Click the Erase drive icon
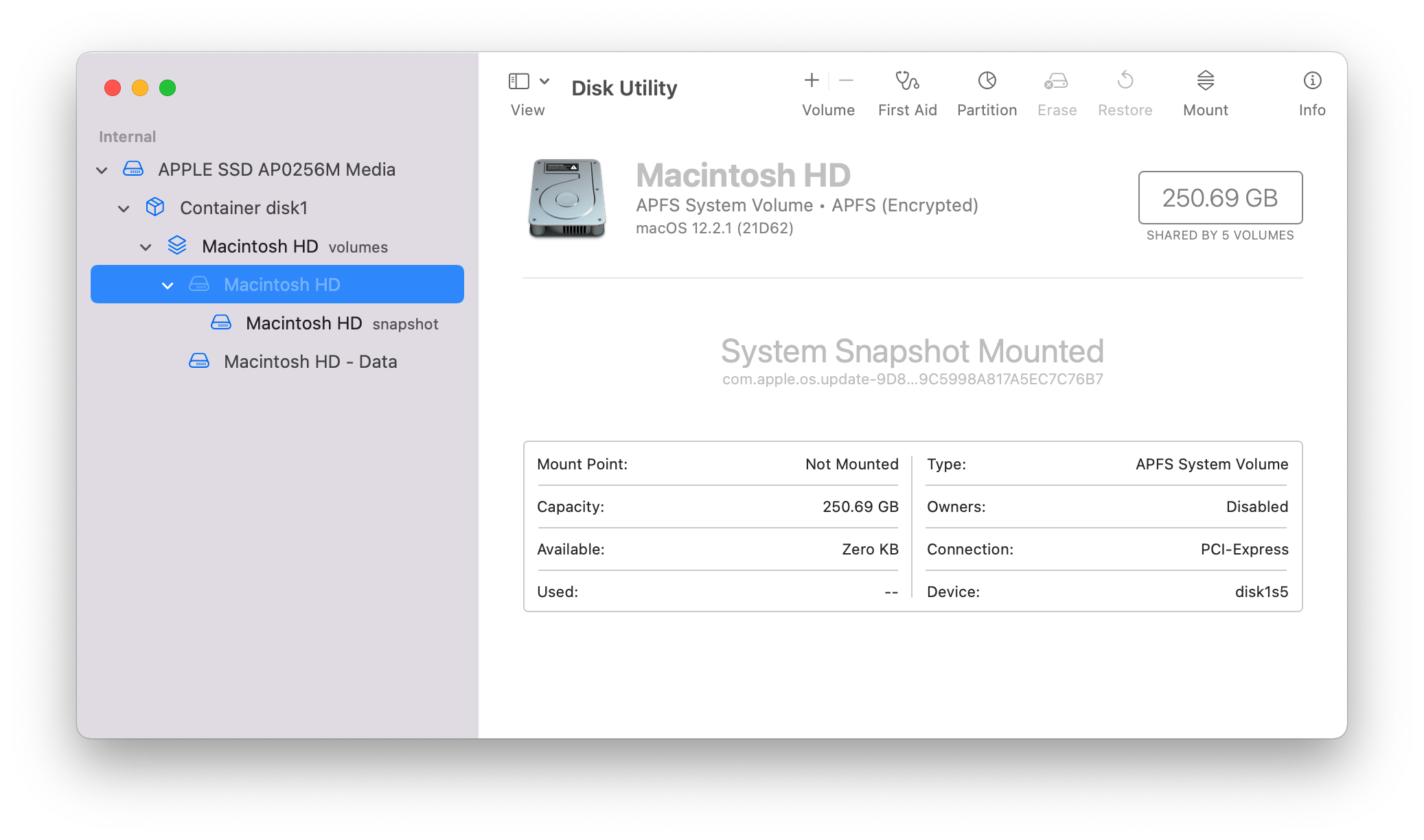Viewport: 1424px width, 840px height. pos(1056,81)
